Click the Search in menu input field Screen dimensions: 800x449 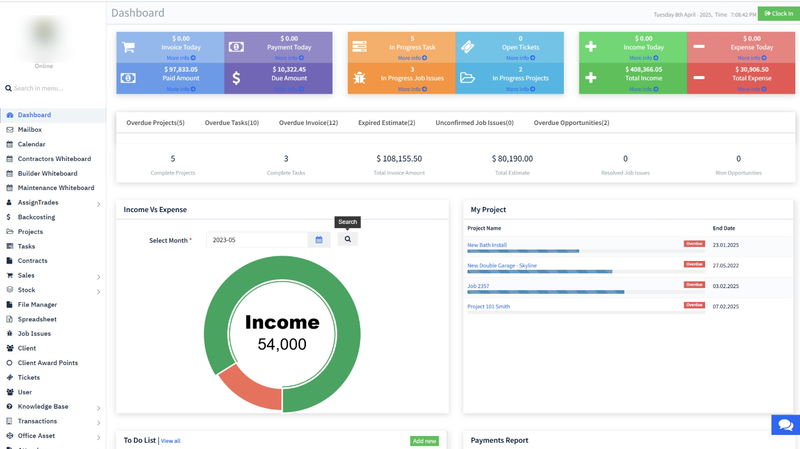pos(55,89)
